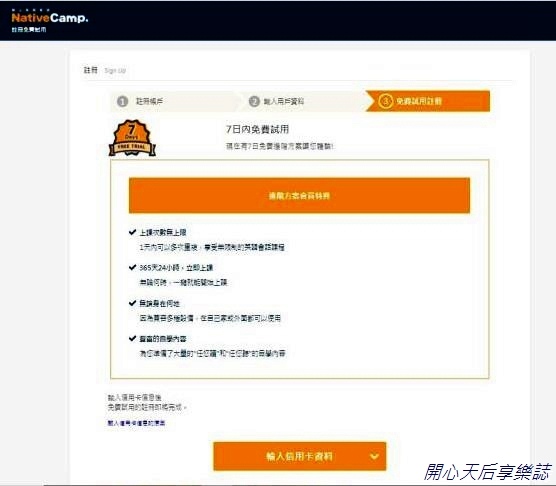This screenshot has height=486, width=556.
Task: Open the 註冊帳戶 step tab
Action: pos(174,101)
